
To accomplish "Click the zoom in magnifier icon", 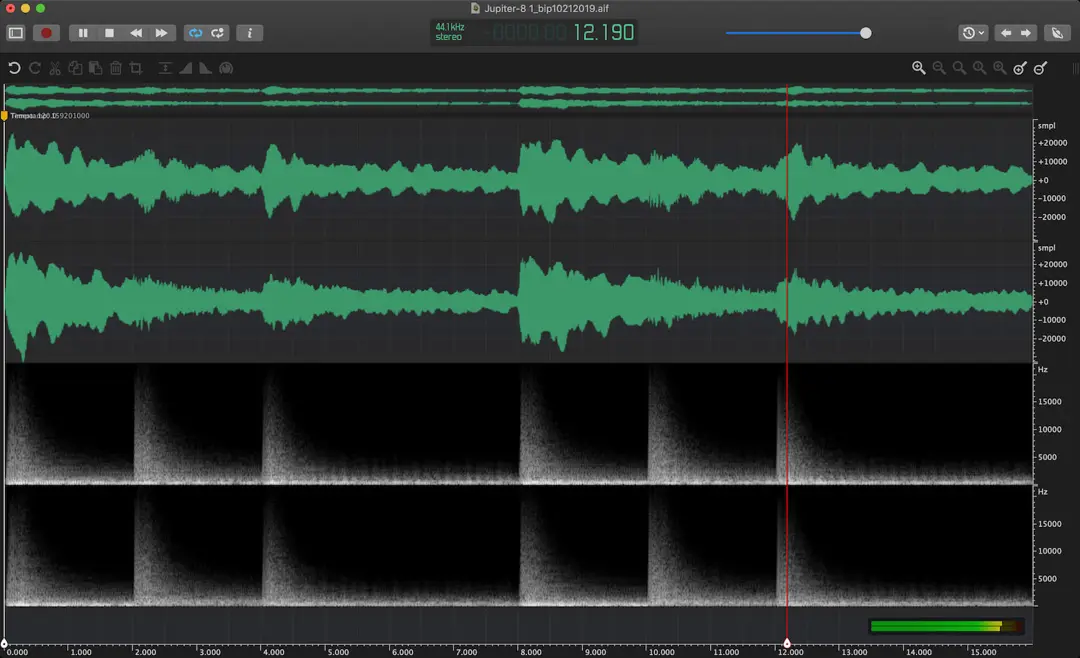I will click(918, 68).
